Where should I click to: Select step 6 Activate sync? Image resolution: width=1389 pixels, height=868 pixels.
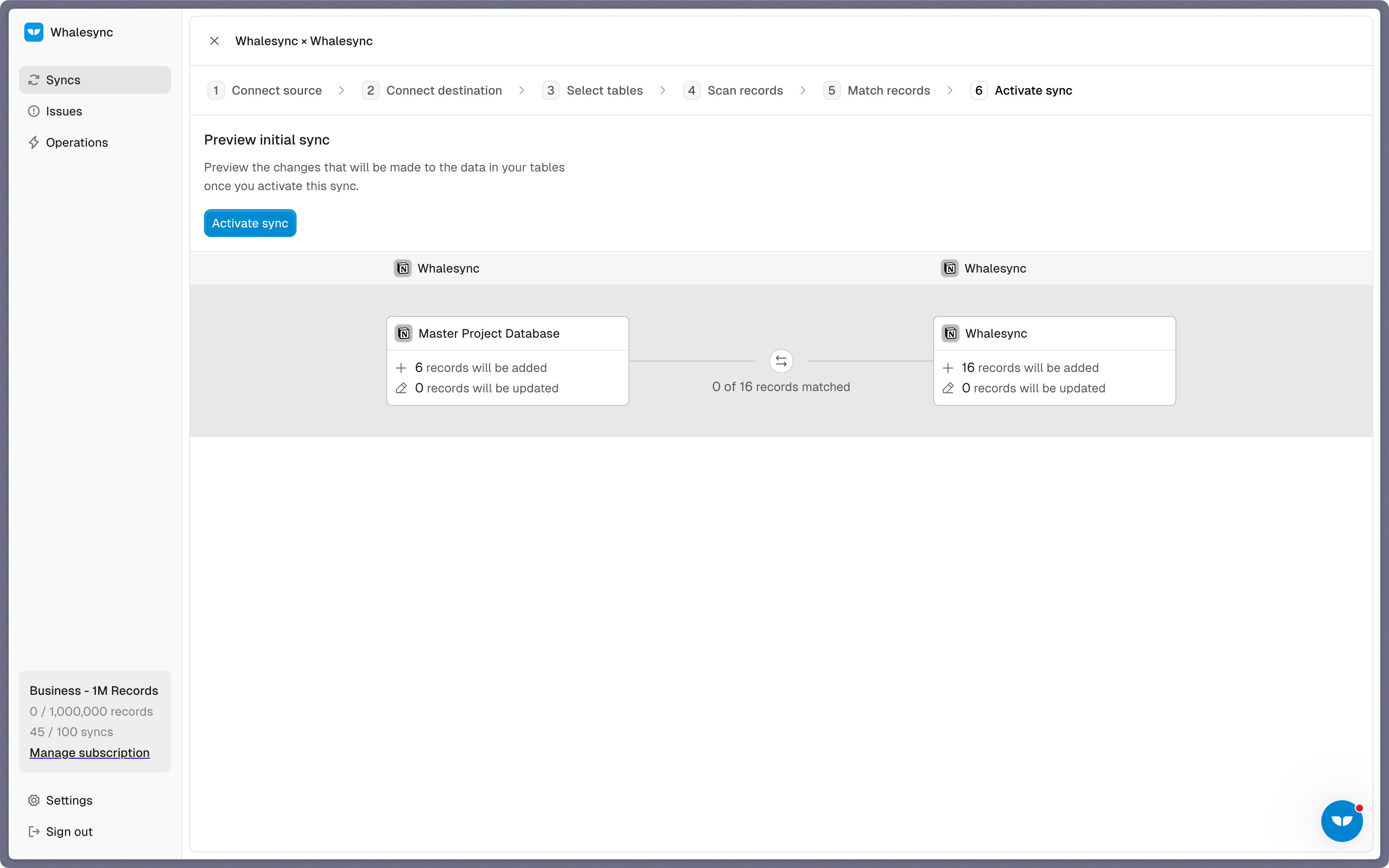[x=1022, y=90]
